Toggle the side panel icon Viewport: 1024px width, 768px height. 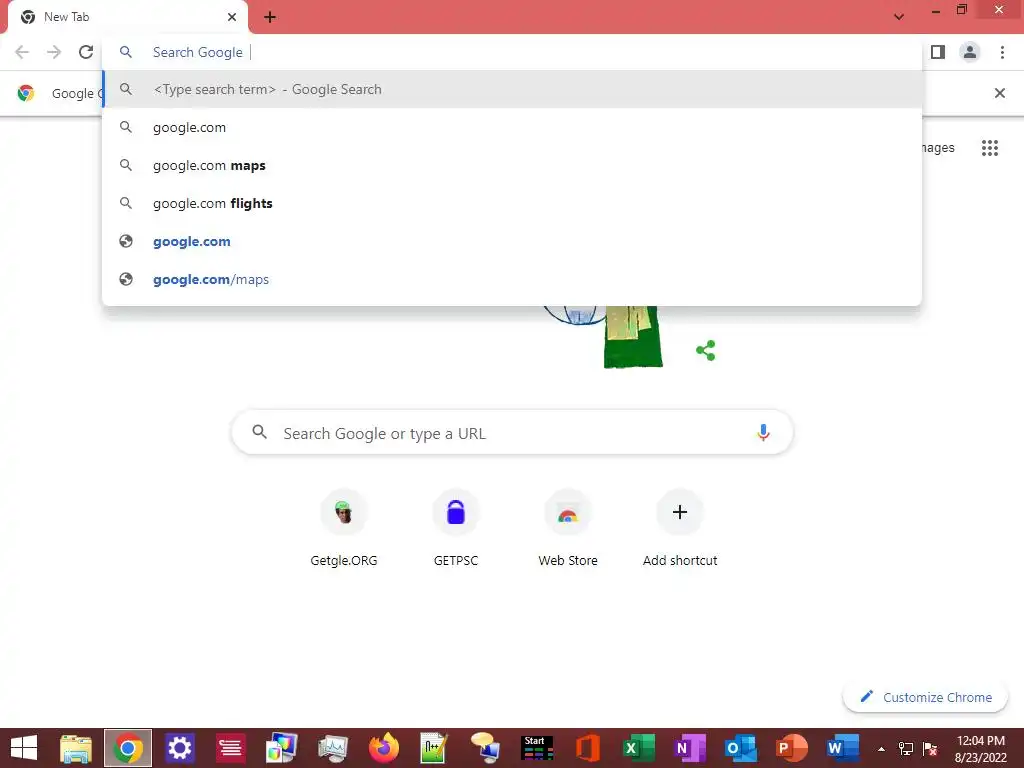pos(938,52)
